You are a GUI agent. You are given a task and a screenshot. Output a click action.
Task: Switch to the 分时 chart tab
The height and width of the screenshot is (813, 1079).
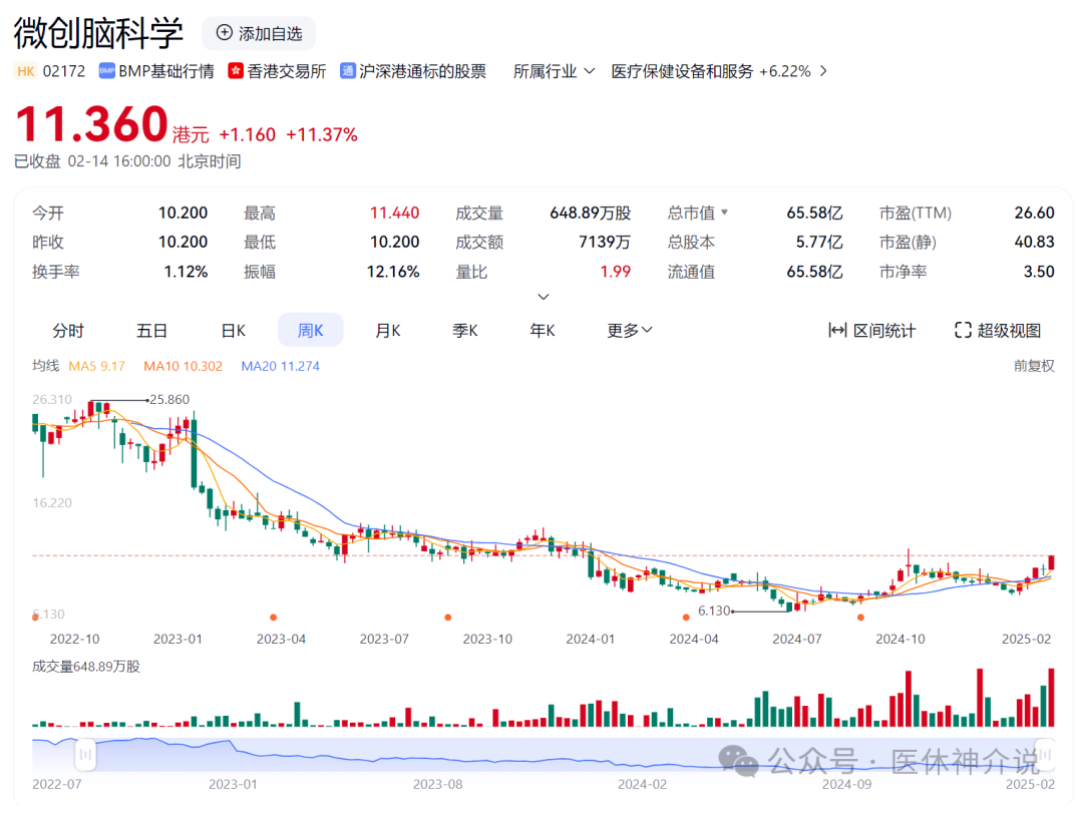(68, 330)
